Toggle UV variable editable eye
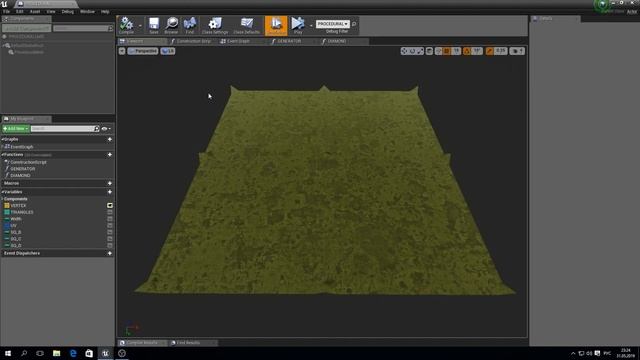This screenshot has width=640, height=360. pos(110,225)
